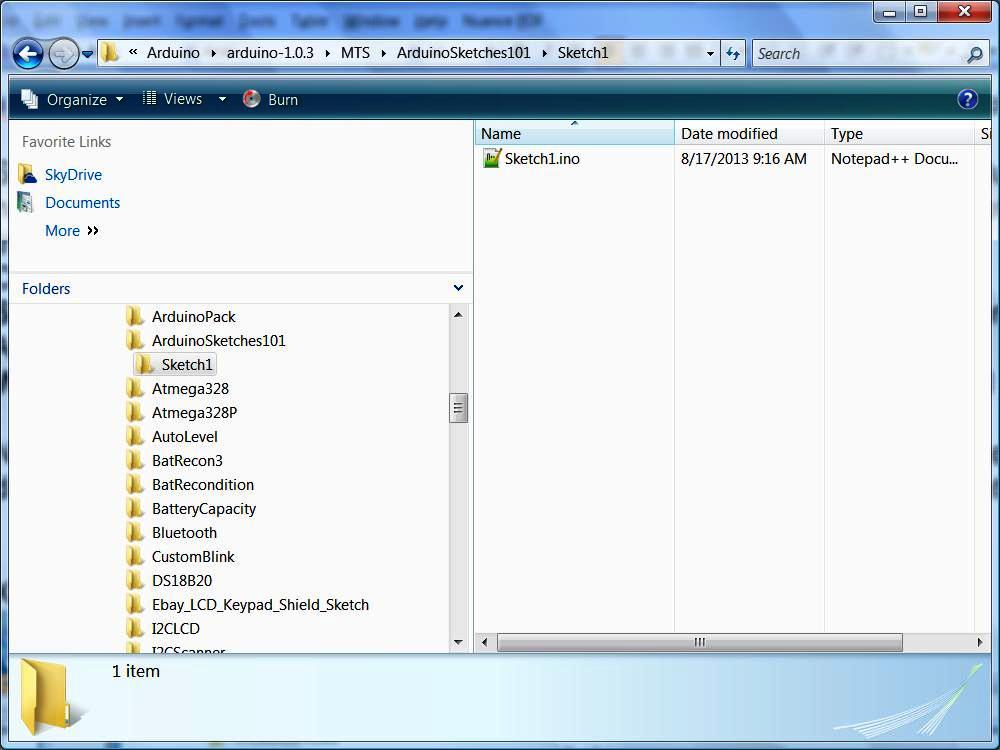
Task: Click the folder tree vertical scrollbar thumb
Action: click(x=458, y=408)
